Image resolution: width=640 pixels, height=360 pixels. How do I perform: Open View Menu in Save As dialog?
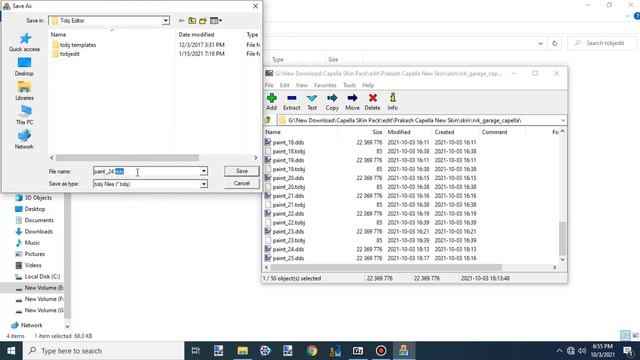216,20
